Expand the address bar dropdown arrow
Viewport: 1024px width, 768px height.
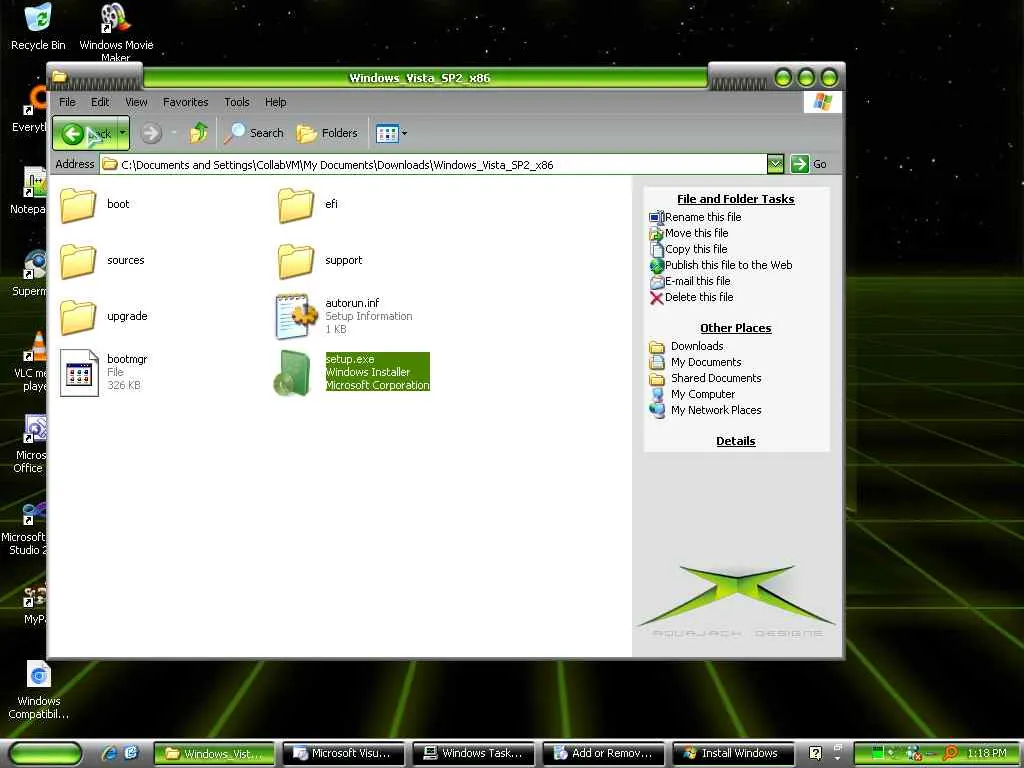point(775,165)
